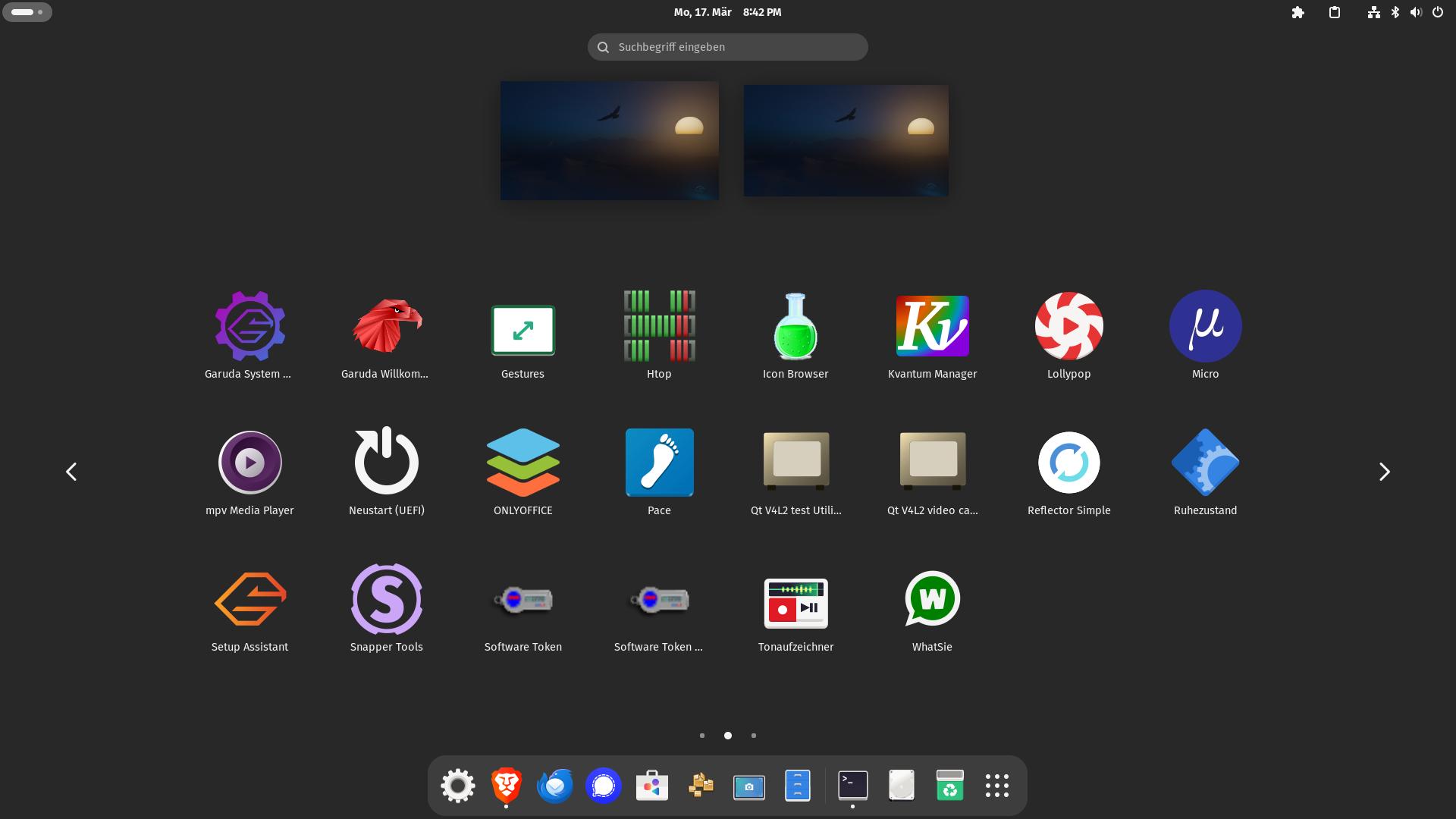This screenshot has width=1456, height=819.
Task: Switch to first app grid page dot
Action: point(702,736)
